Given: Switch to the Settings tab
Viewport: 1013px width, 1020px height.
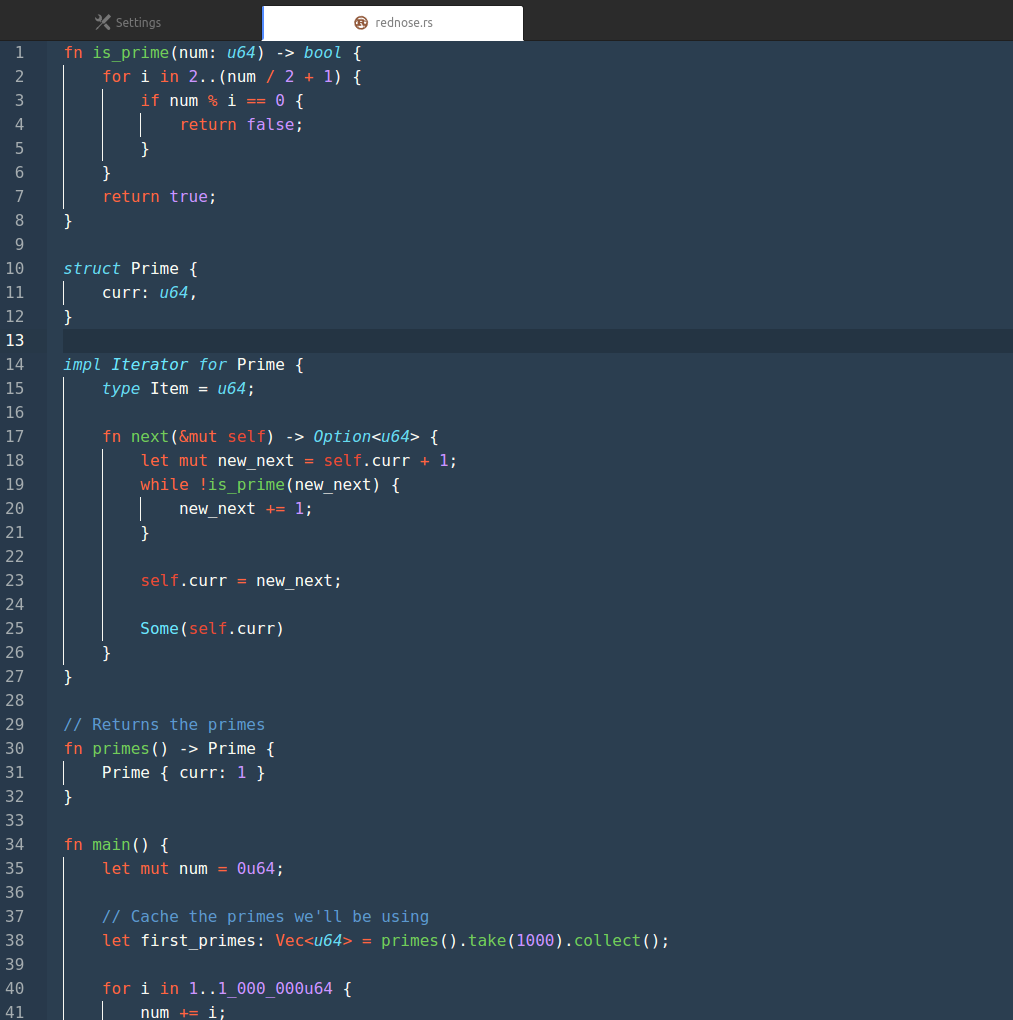Looking at the screenshot, I should [x=130, y=23].
